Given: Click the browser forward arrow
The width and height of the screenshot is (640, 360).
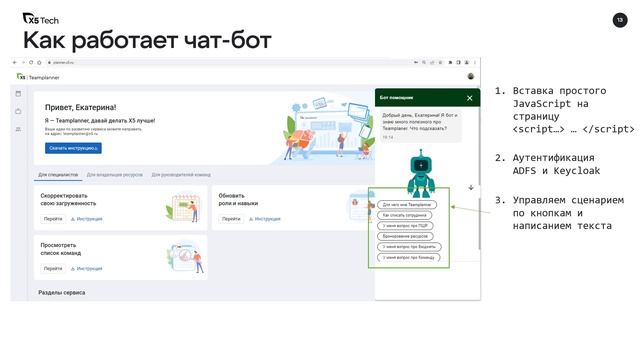Looking at the screenshot, I should [23, 62].
